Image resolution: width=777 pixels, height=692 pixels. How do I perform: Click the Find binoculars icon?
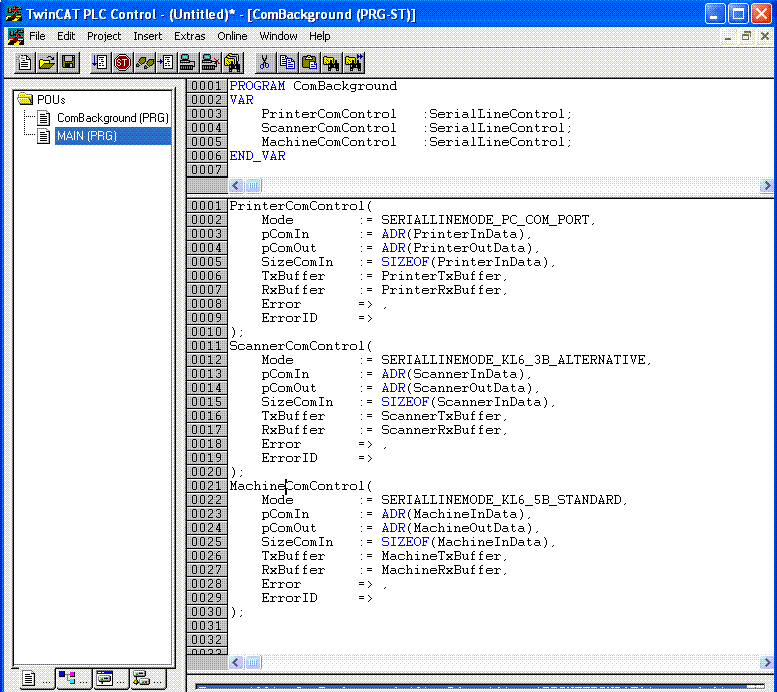(x=331, y=62)
